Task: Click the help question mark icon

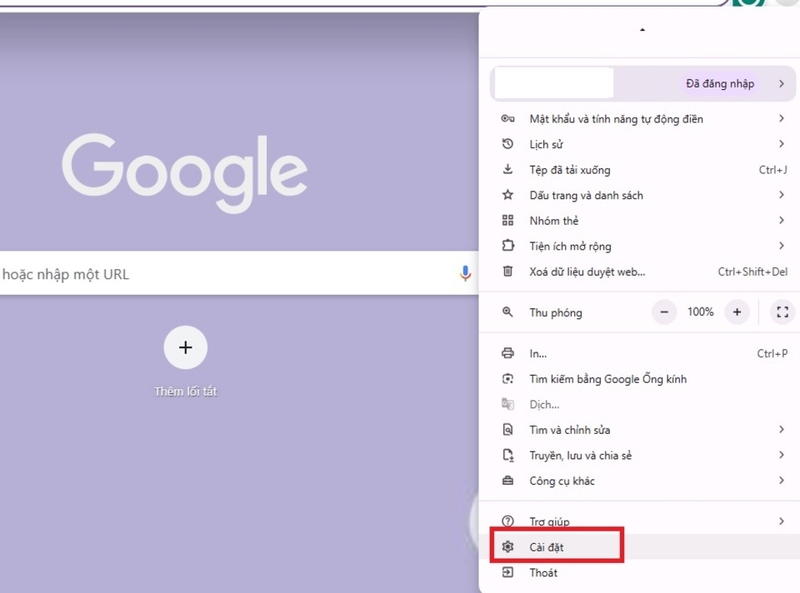Action: [508, 521]
